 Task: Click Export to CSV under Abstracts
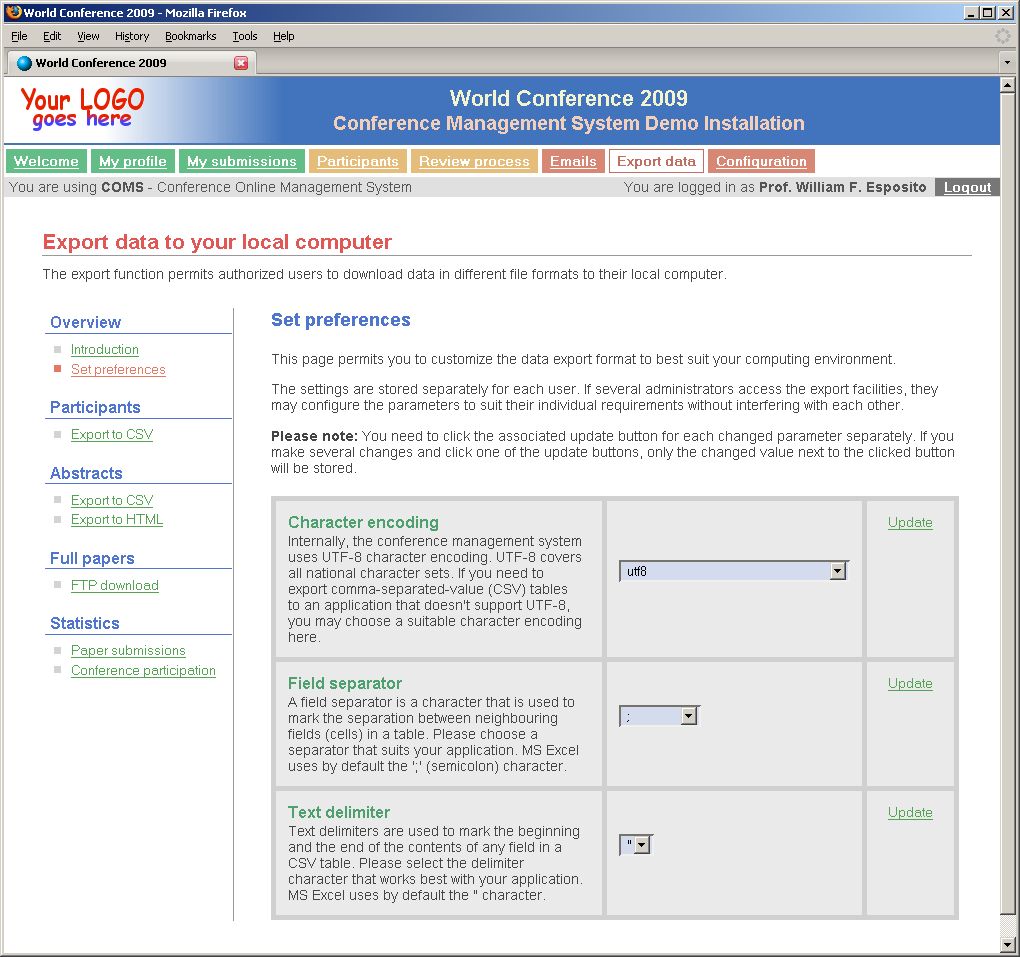click(x=112, y=500)
